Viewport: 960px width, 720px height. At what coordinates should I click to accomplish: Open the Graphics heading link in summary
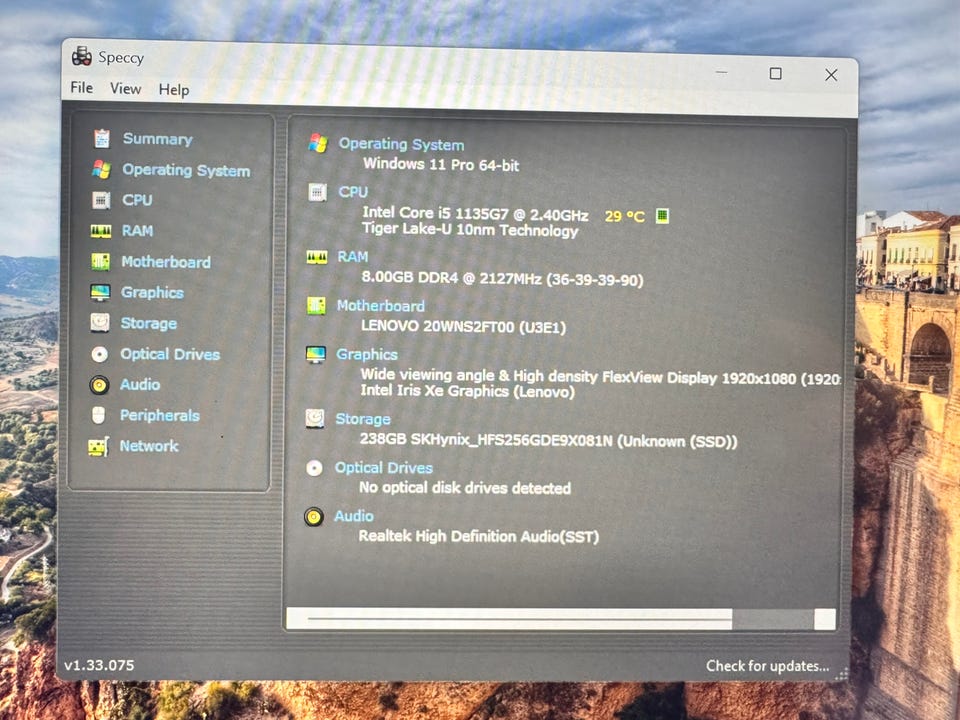(x=367, y=354)
